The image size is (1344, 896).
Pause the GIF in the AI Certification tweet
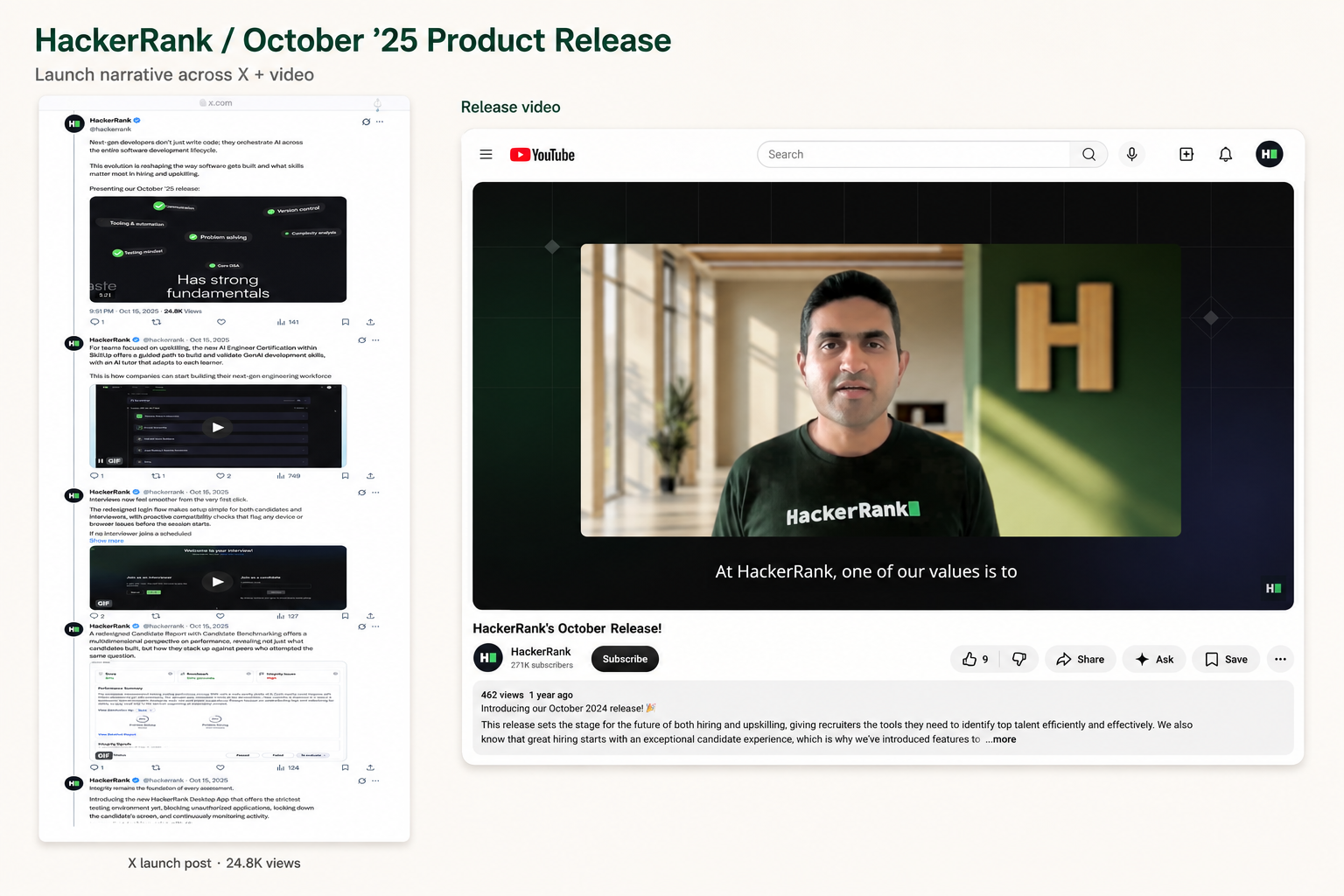(101, 460)
